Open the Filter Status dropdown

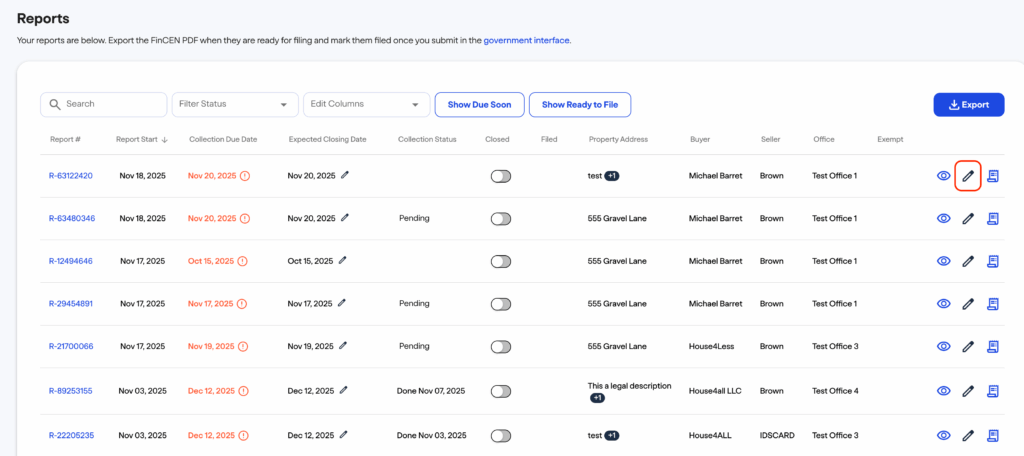[235, 104]
